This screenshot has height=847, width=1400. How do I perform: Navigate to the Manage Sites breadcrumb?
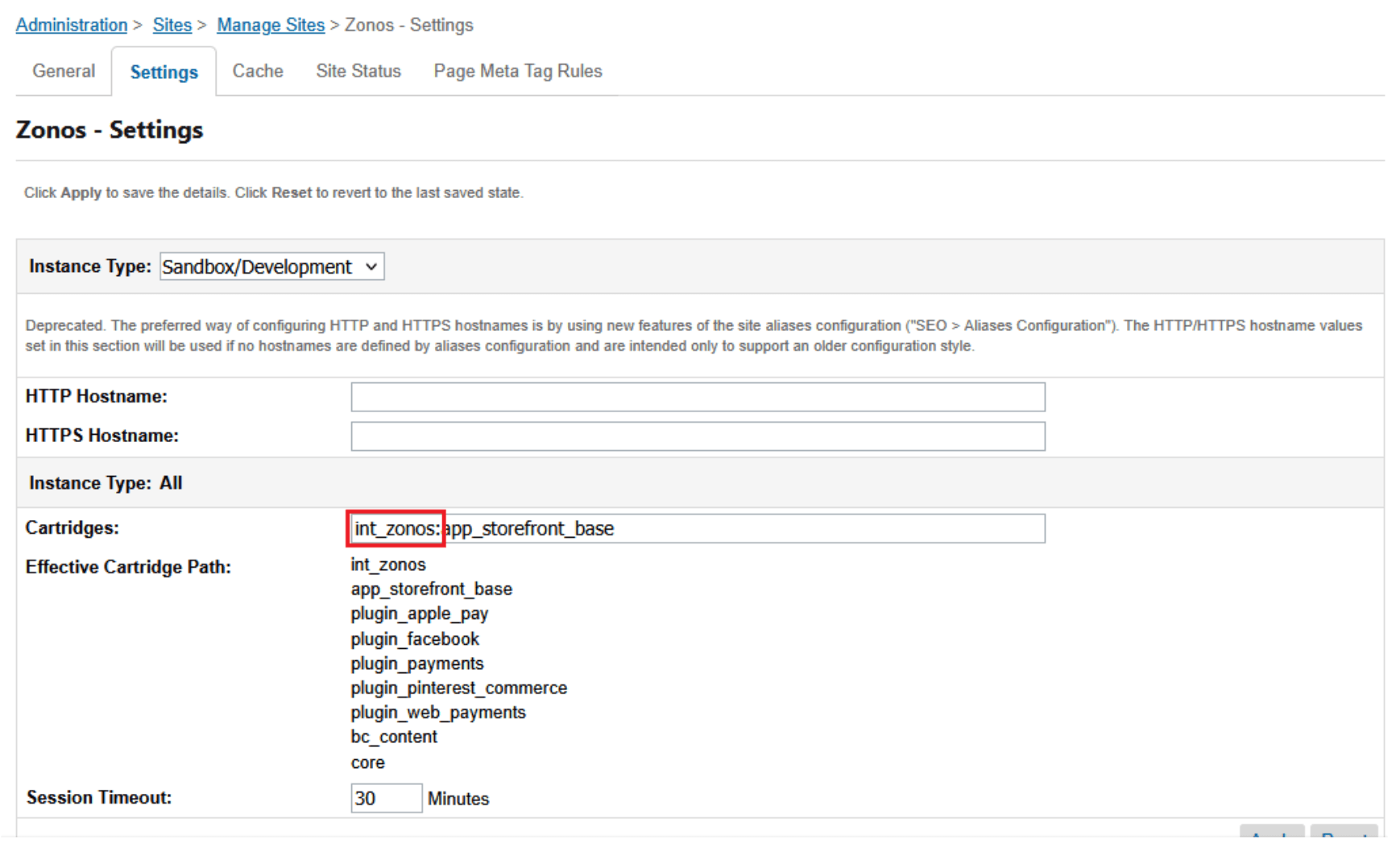(x=271, y=25)
